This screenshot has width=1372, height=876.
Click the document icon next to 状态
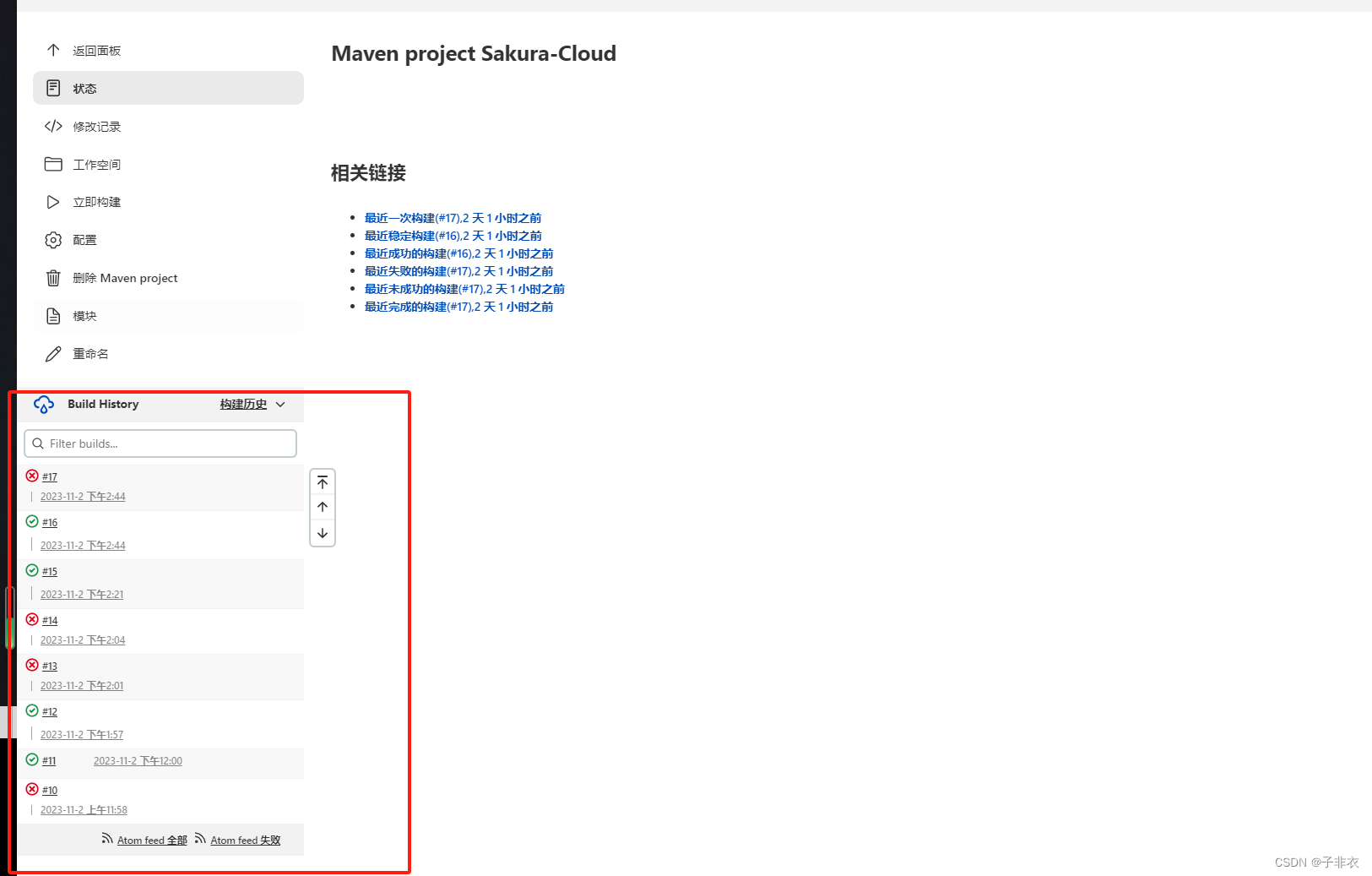[x=53, y=88]
